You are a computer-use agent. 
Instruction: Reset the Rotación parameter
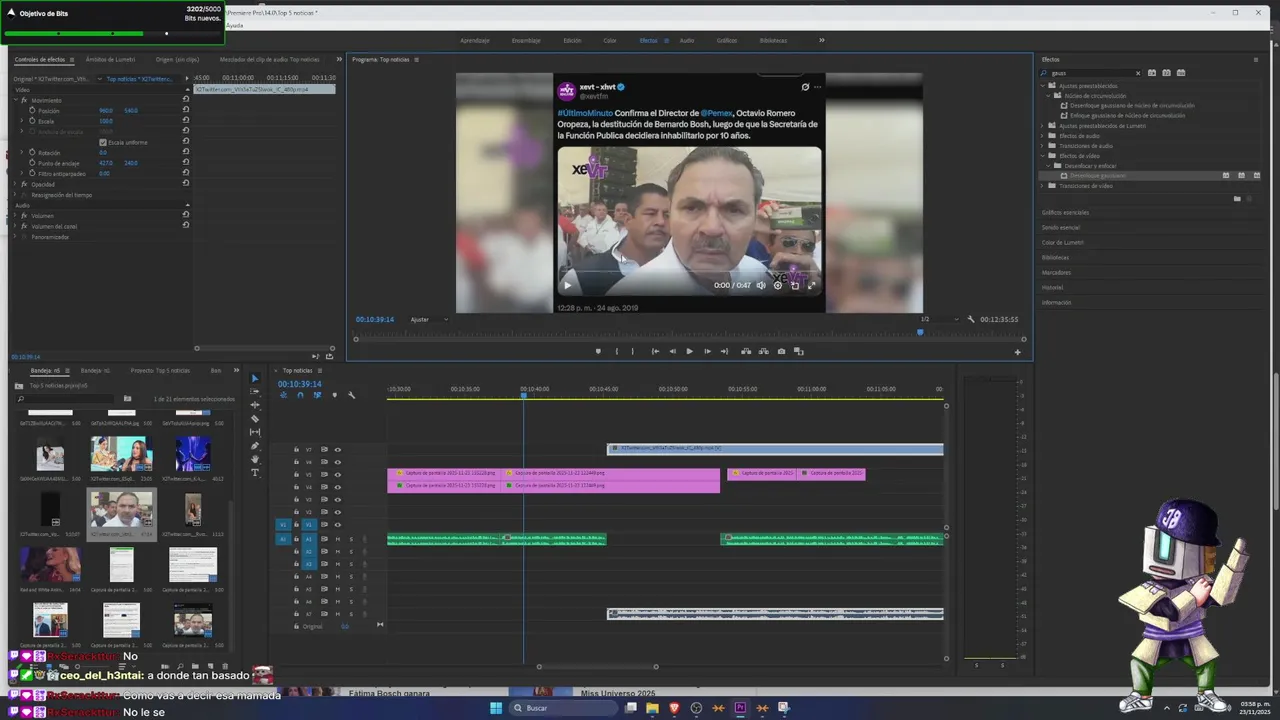185,152
